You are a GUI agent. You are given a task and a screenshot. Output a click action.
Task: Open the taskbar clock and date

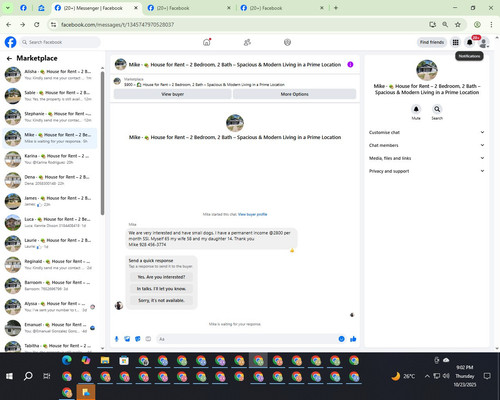(465, 376)
